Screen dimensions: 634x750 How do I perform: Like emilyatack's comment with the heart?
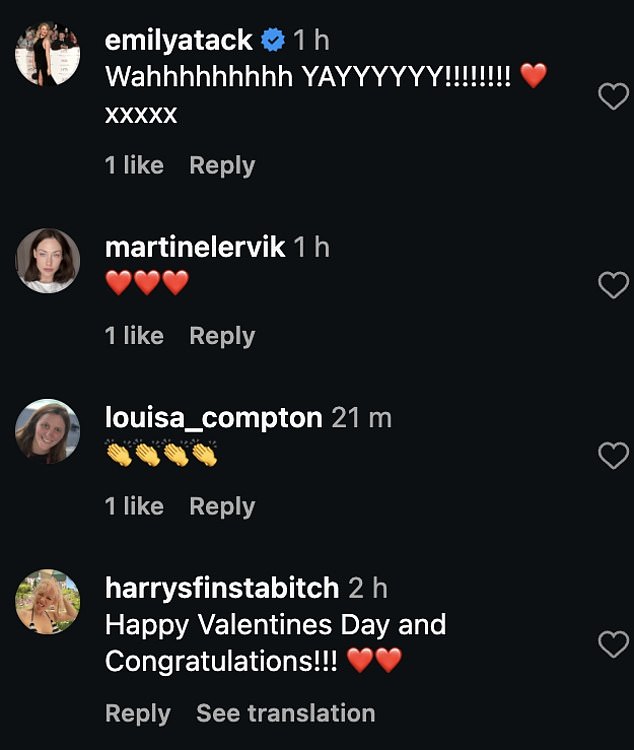pyautogui.click(x=612, y=97)
